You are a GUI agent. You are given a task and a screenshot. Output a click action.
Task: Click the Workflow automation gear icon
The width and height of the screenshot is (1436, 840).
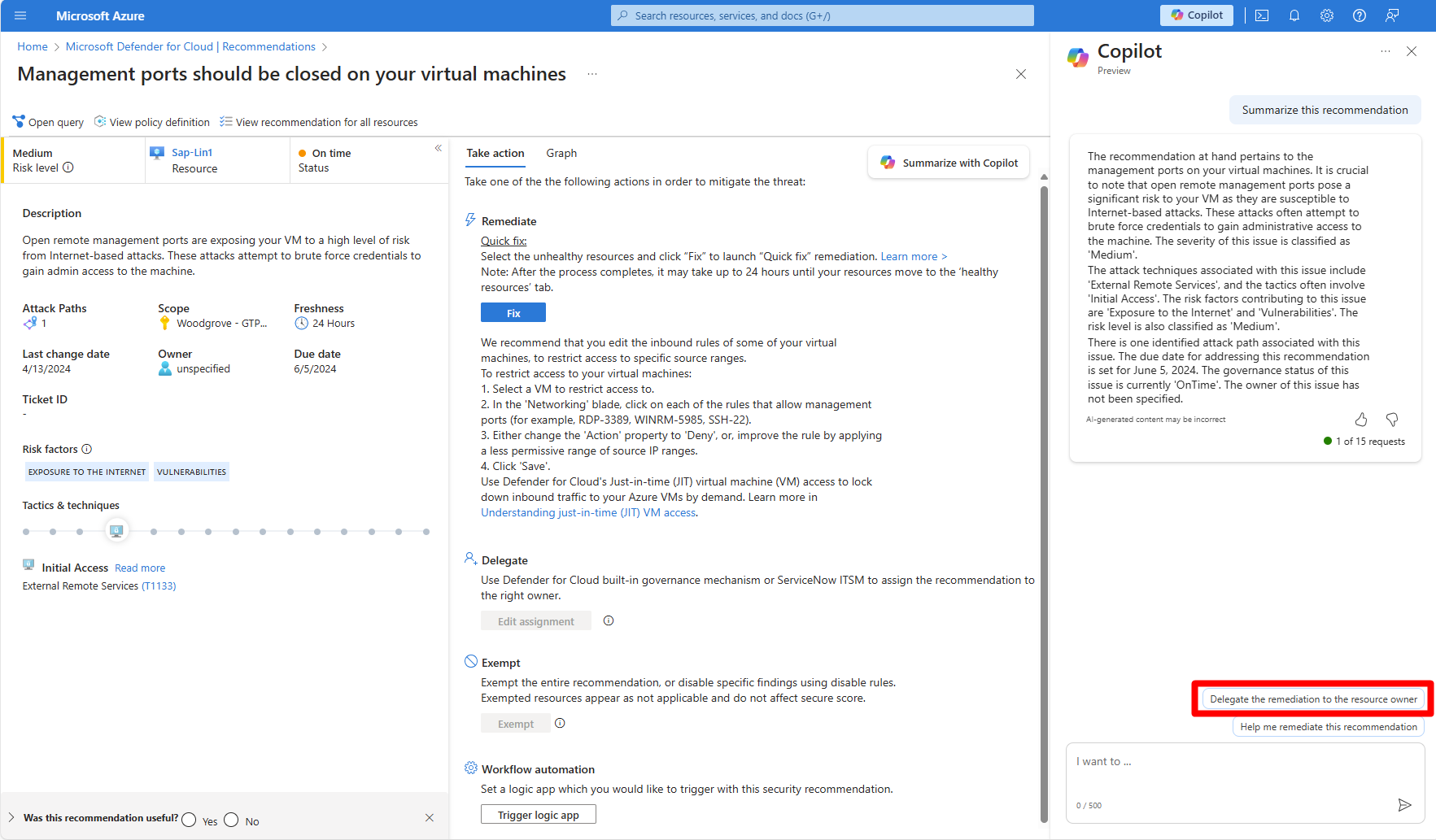coord(471,768)
